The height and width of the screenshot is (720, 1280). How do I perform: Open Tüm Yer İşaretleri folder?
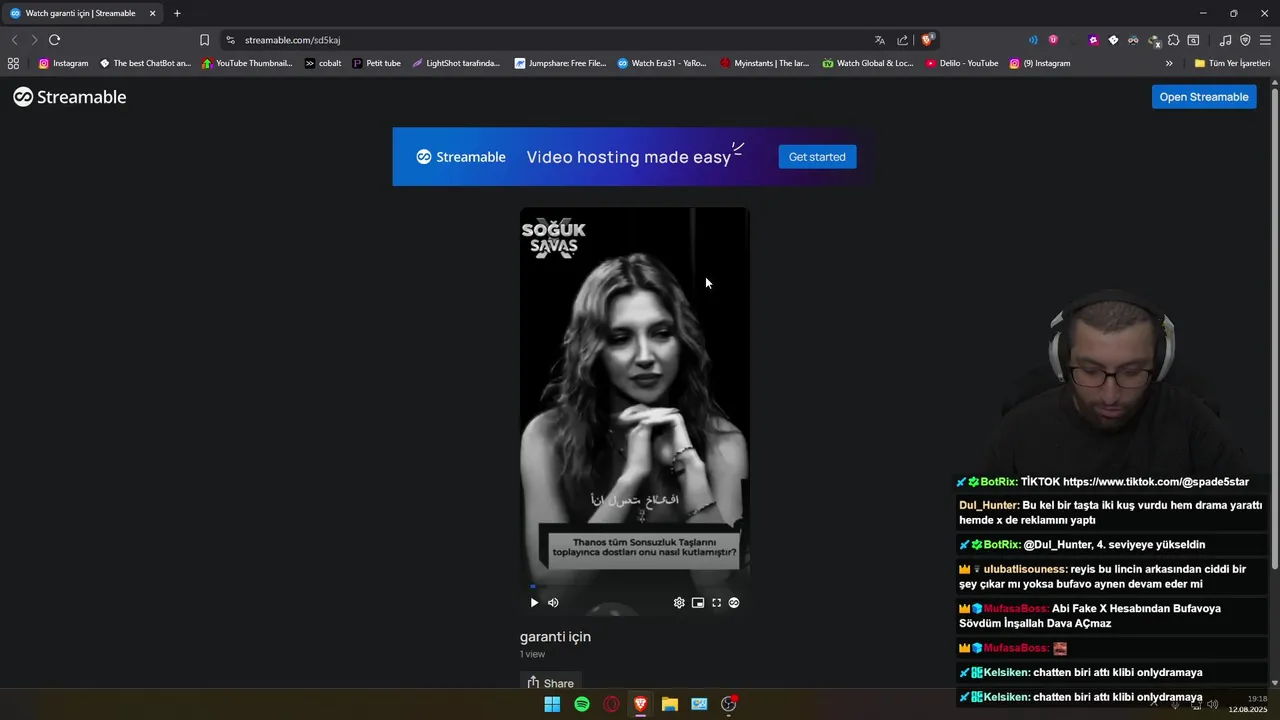click(1232, 63)
